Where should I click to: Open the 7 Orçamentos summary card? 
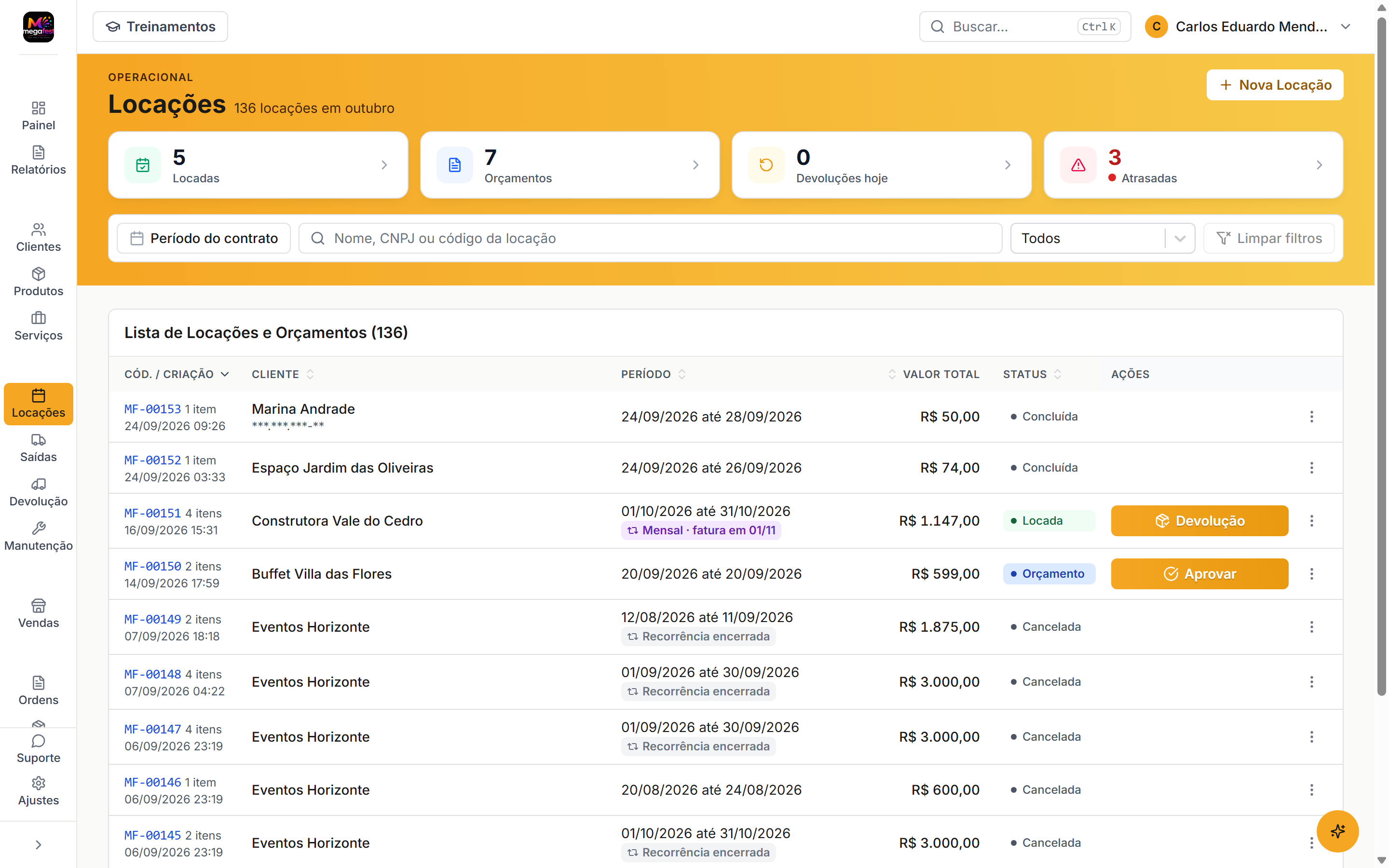click(x=570, y=165)
